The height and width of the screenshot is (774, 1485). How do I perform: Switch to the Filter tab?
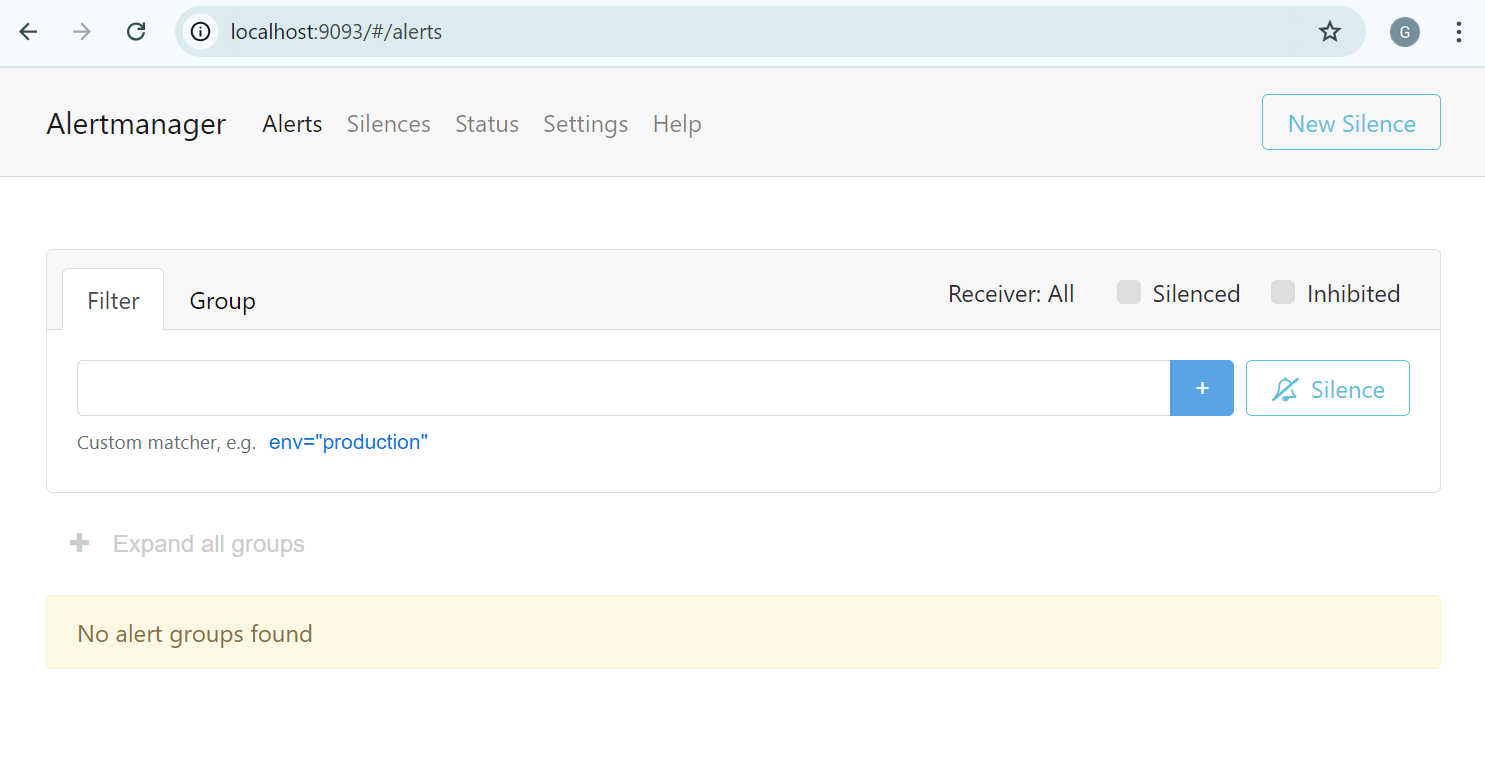113,300
